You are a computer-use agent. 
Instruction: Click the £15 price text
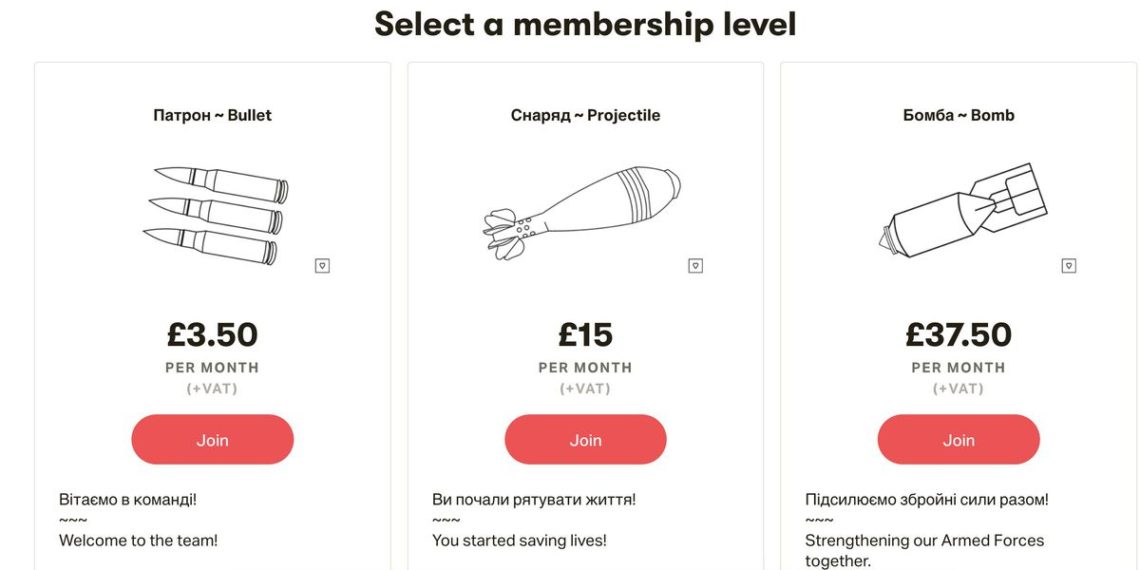point(585,334)
